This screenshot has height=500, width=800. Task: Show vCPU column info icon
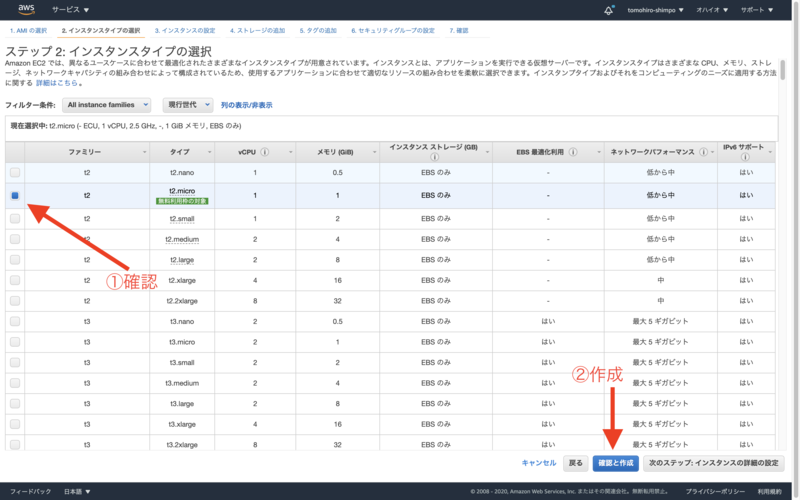264,152
